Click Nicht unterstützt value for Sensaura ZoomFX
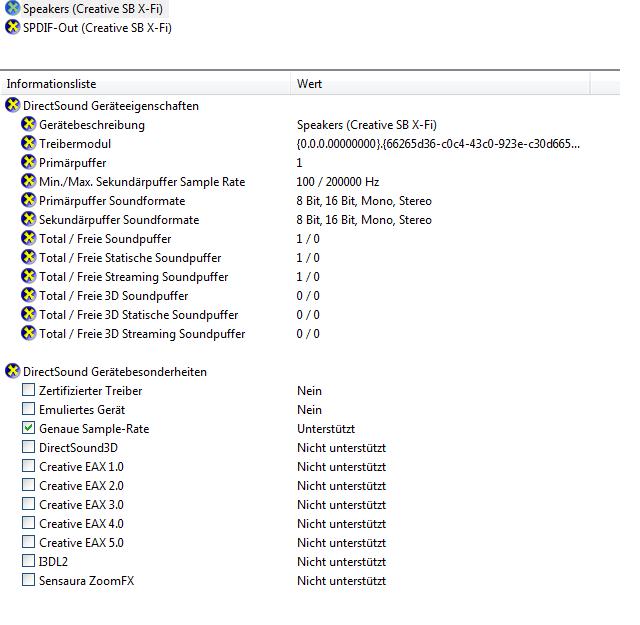Screen dimensions: 640x625 [341, 581]
